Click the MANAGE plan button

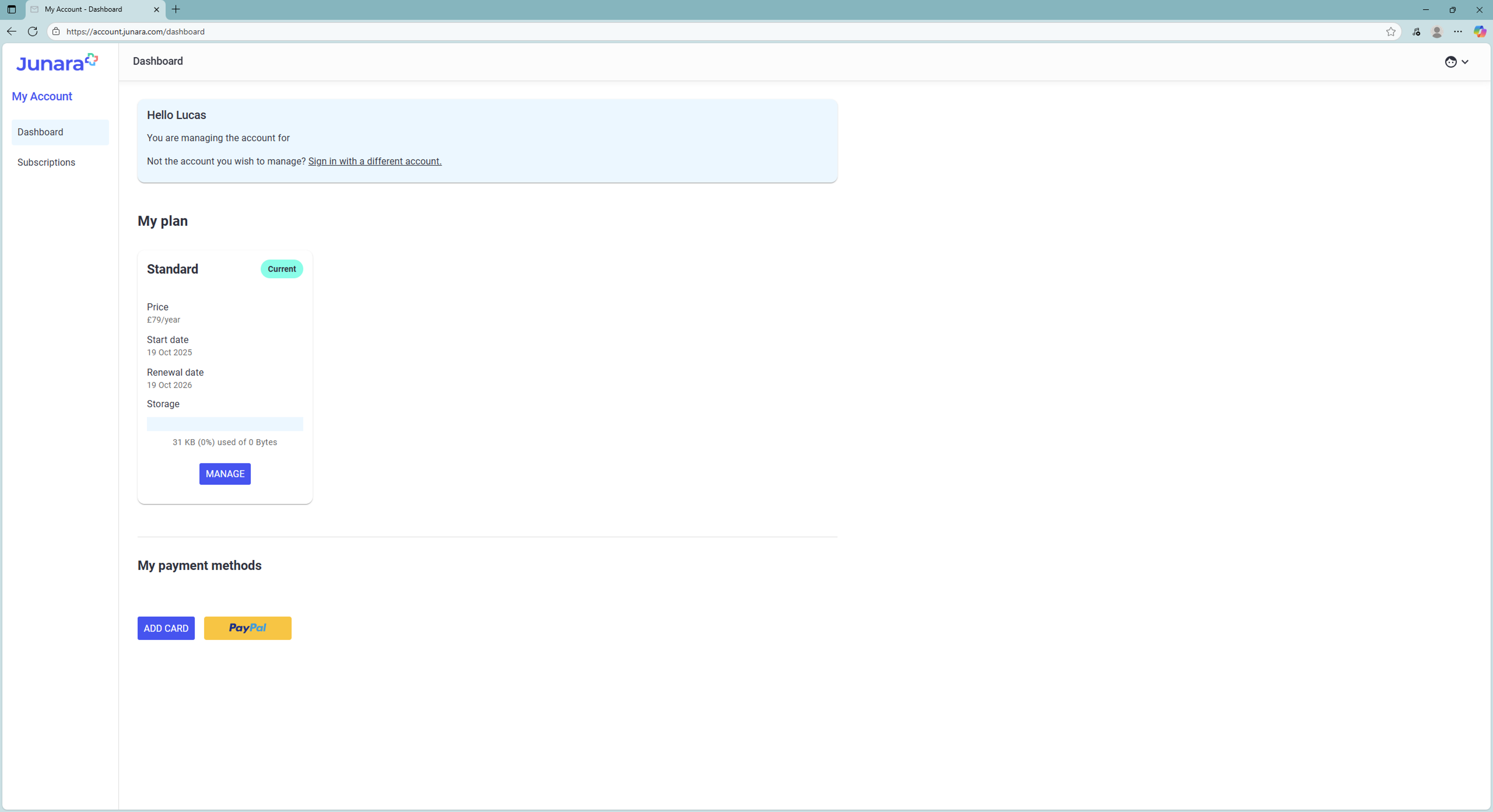click(225, 474)
